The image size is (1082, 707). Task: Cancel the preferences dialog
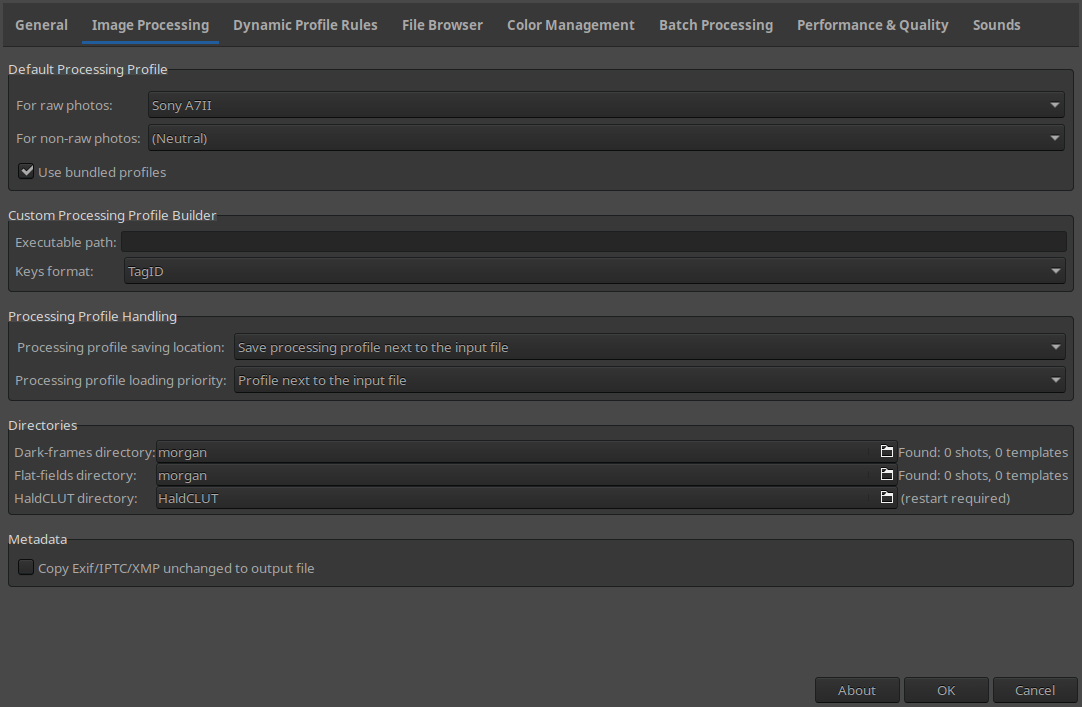pos(1034,690)
